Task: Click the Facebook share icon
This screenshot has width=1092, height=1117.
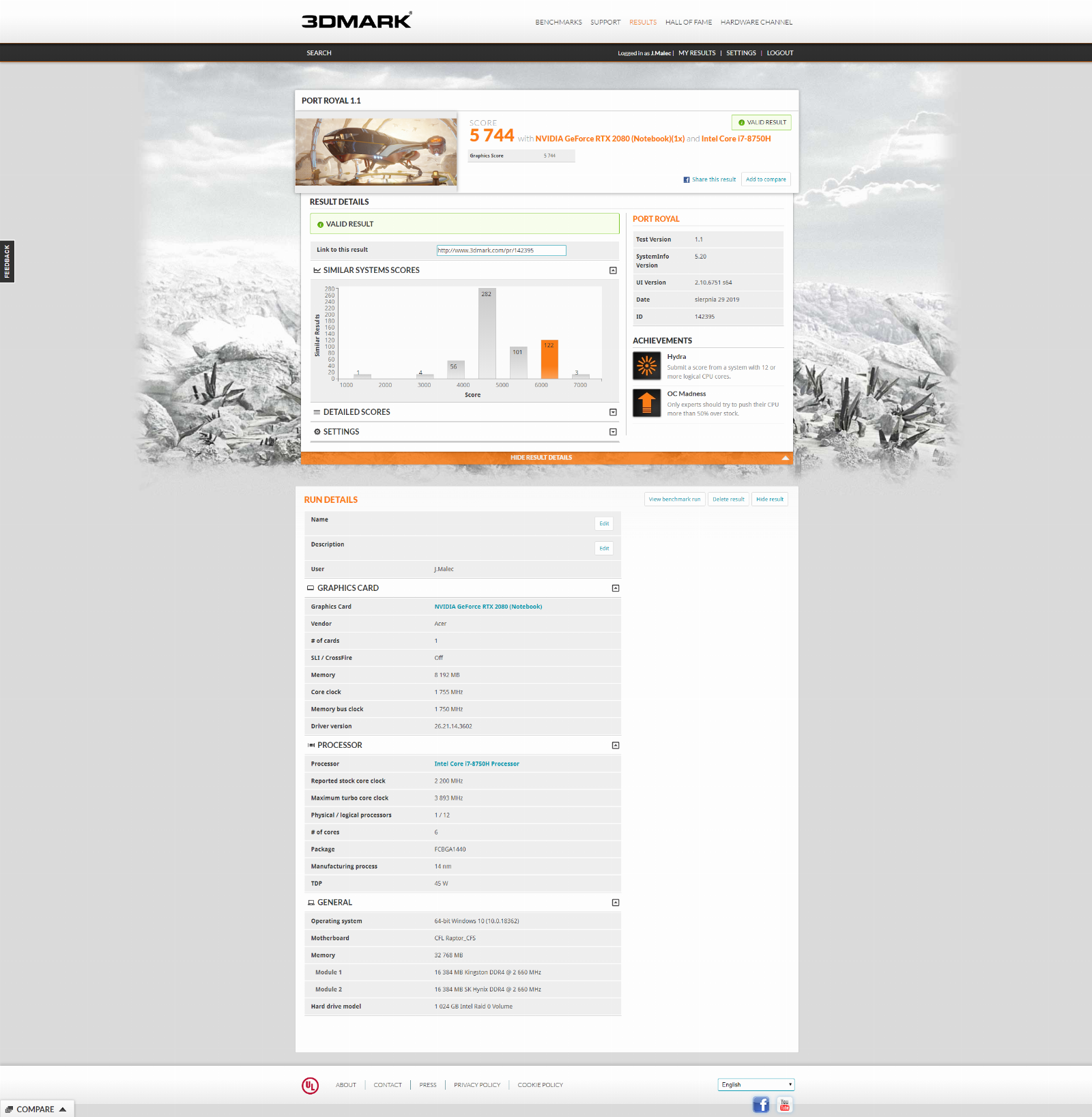Action: [x=687, y=179]
